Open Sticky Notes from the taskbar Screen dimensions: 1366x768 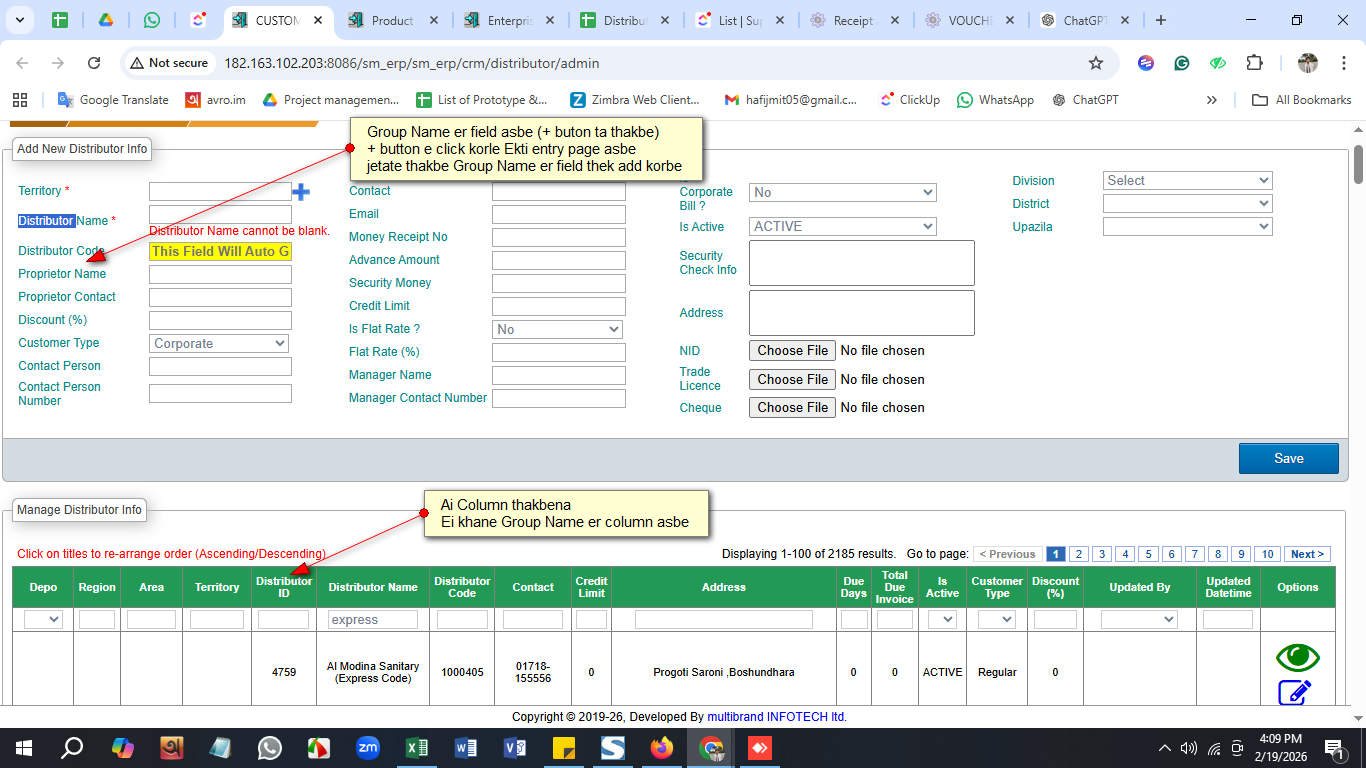[564, 748]
